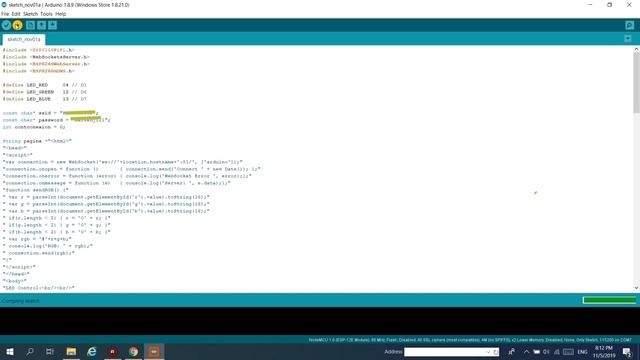This screenshot has height=360, width=640.
Task: Click the ENG language indicator
Action: click(x=582, y=352)
